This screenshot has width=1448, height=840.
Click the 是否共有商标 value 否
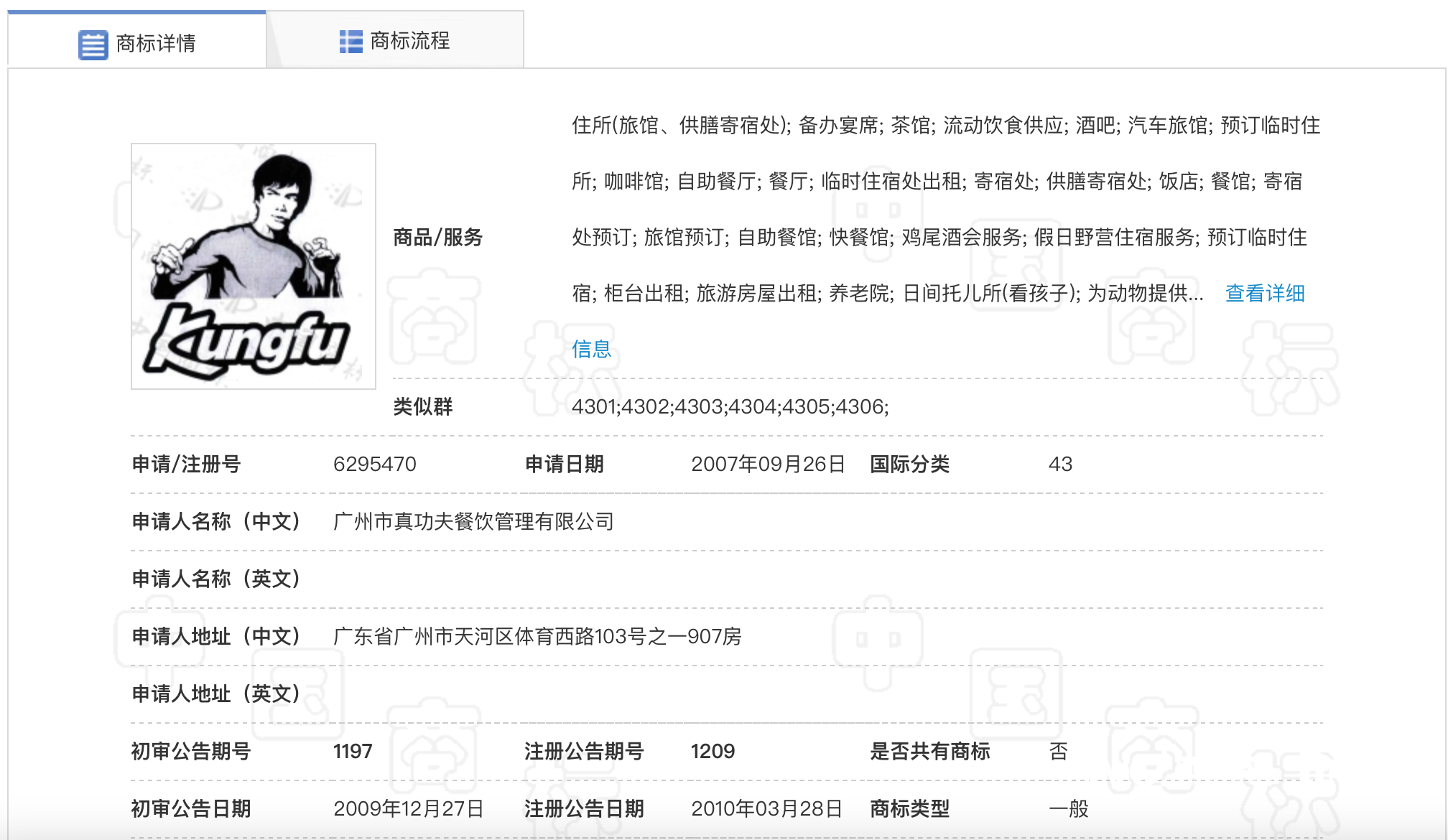coord(1057,752)
